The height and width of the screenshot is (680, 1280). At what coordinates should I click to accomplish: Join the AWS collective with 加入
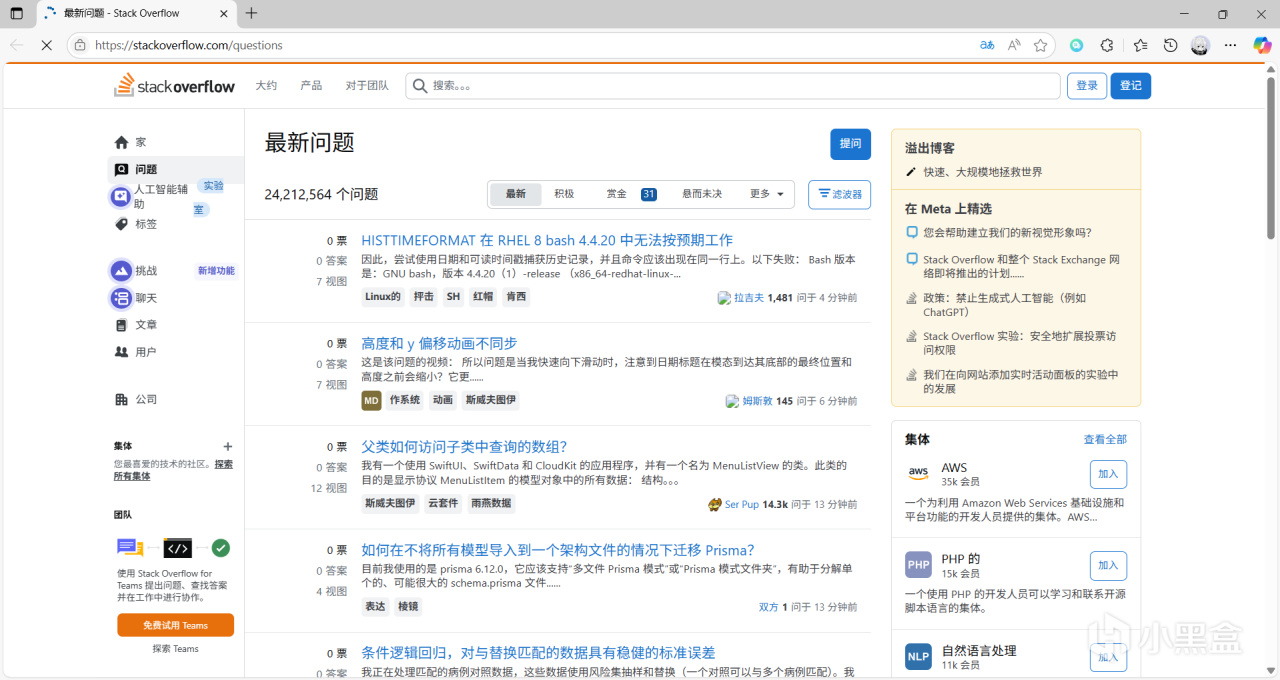tap(1108, 473)
